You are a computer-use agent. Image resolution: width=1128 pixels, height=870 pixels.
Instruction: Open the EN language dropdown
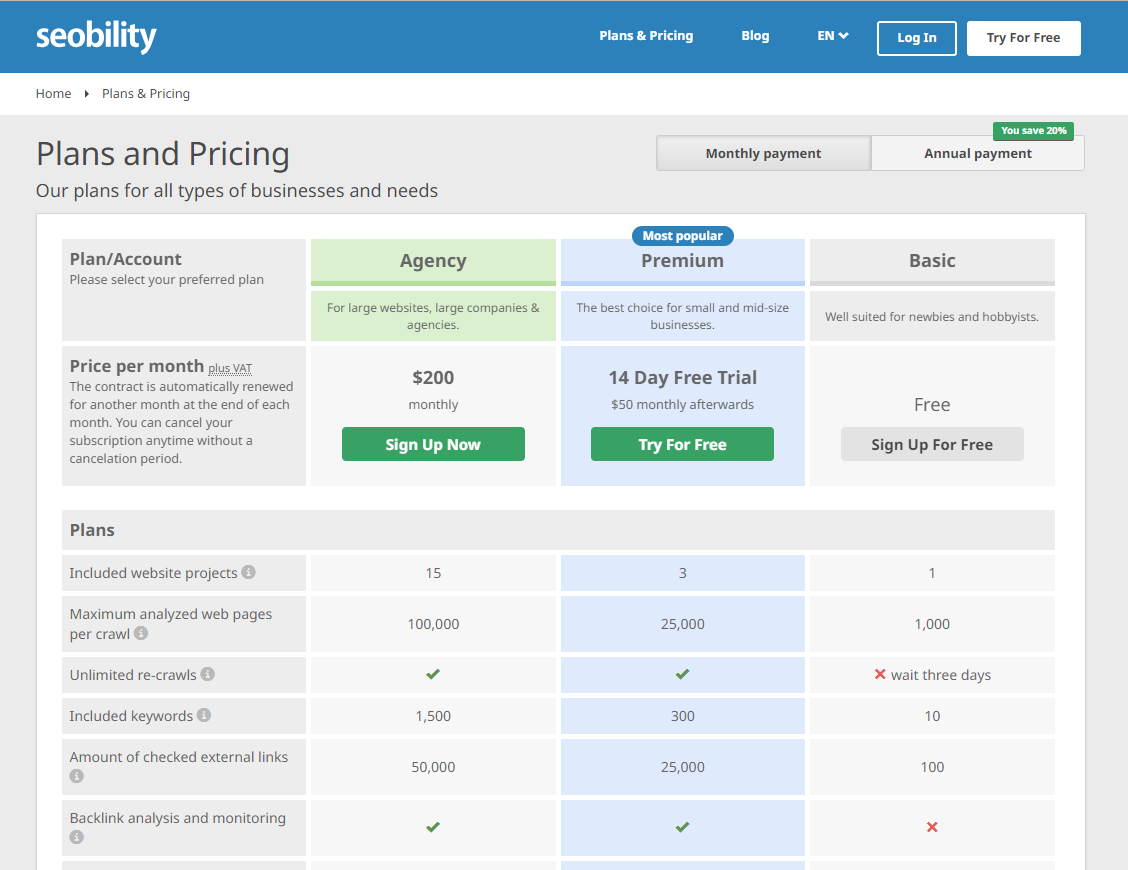coord(832,36)
